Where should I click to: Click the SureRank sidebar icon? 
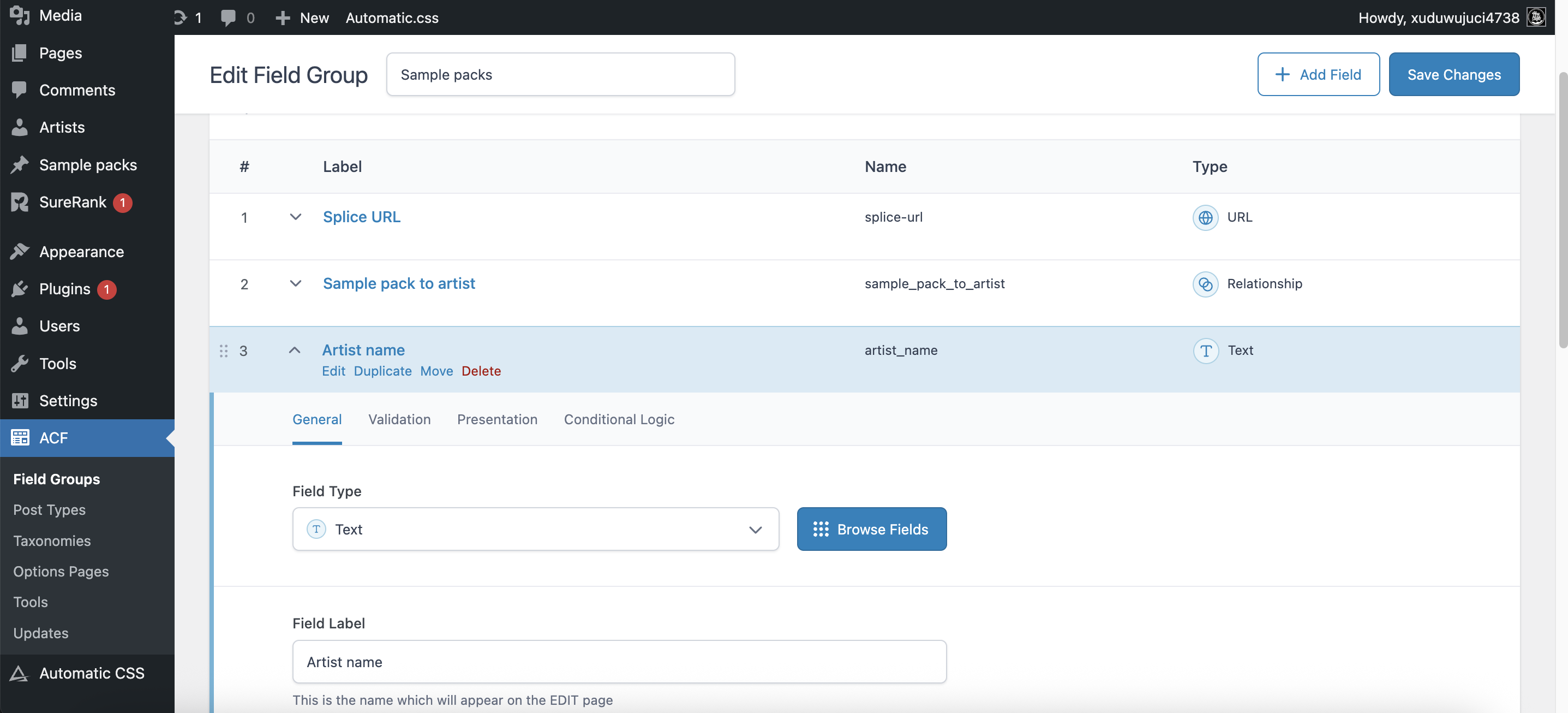click(20, 202)
